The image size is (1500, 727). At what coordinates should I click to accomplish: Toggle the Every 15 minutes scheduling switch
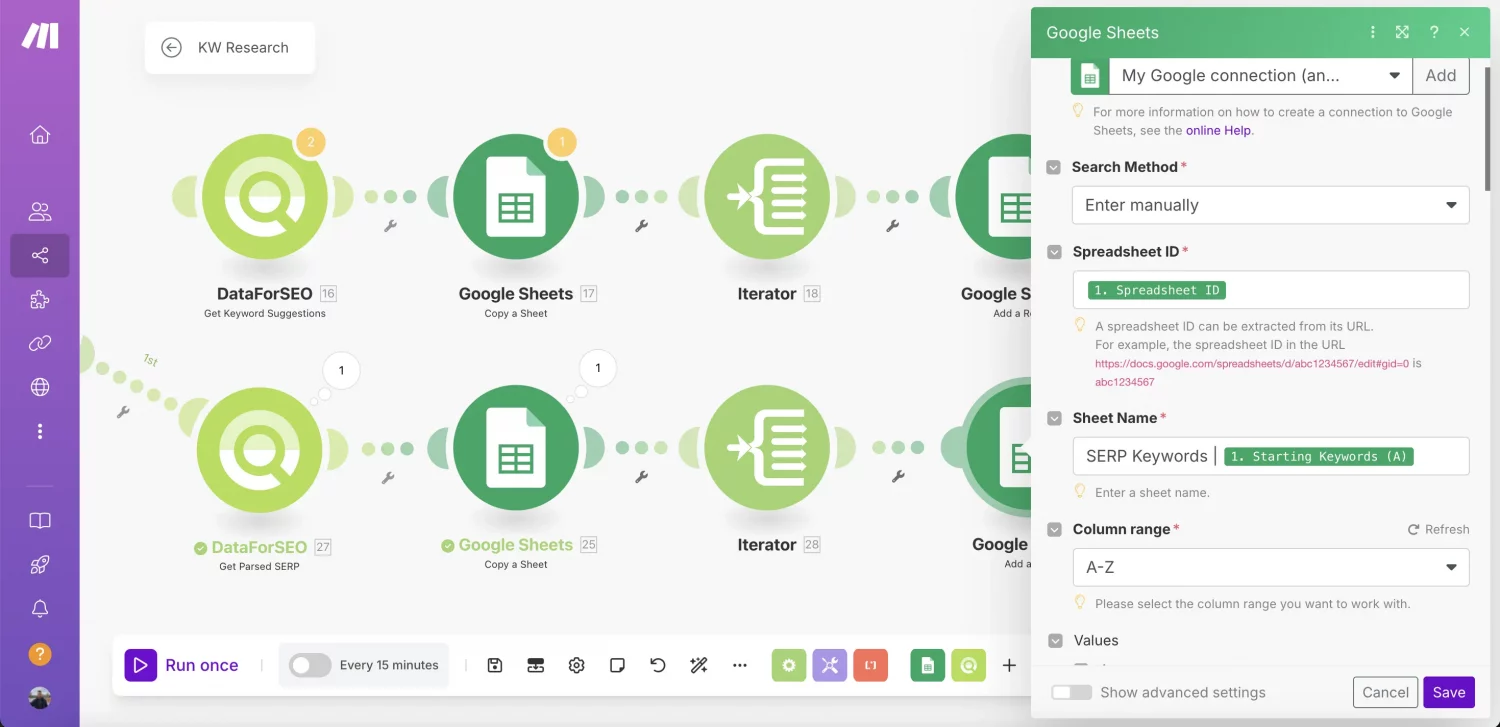[310, 665]
